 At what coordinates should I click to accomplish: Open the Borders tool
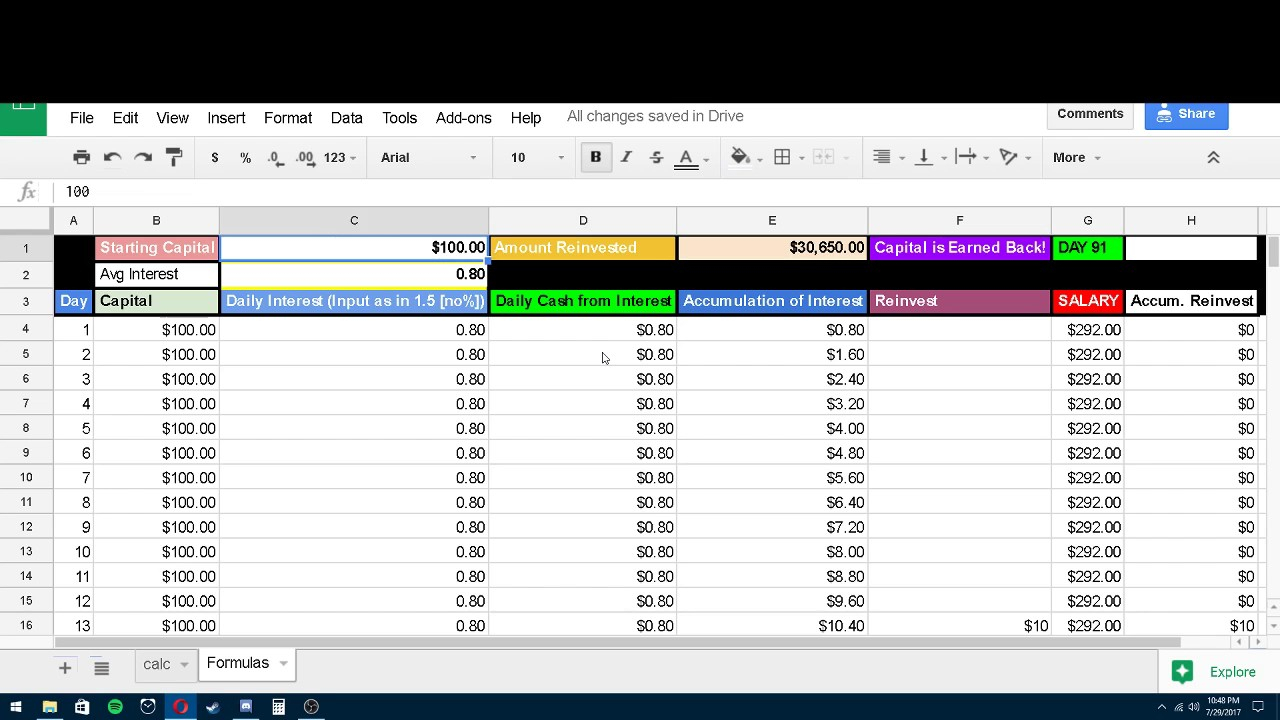tap(782, 157)
